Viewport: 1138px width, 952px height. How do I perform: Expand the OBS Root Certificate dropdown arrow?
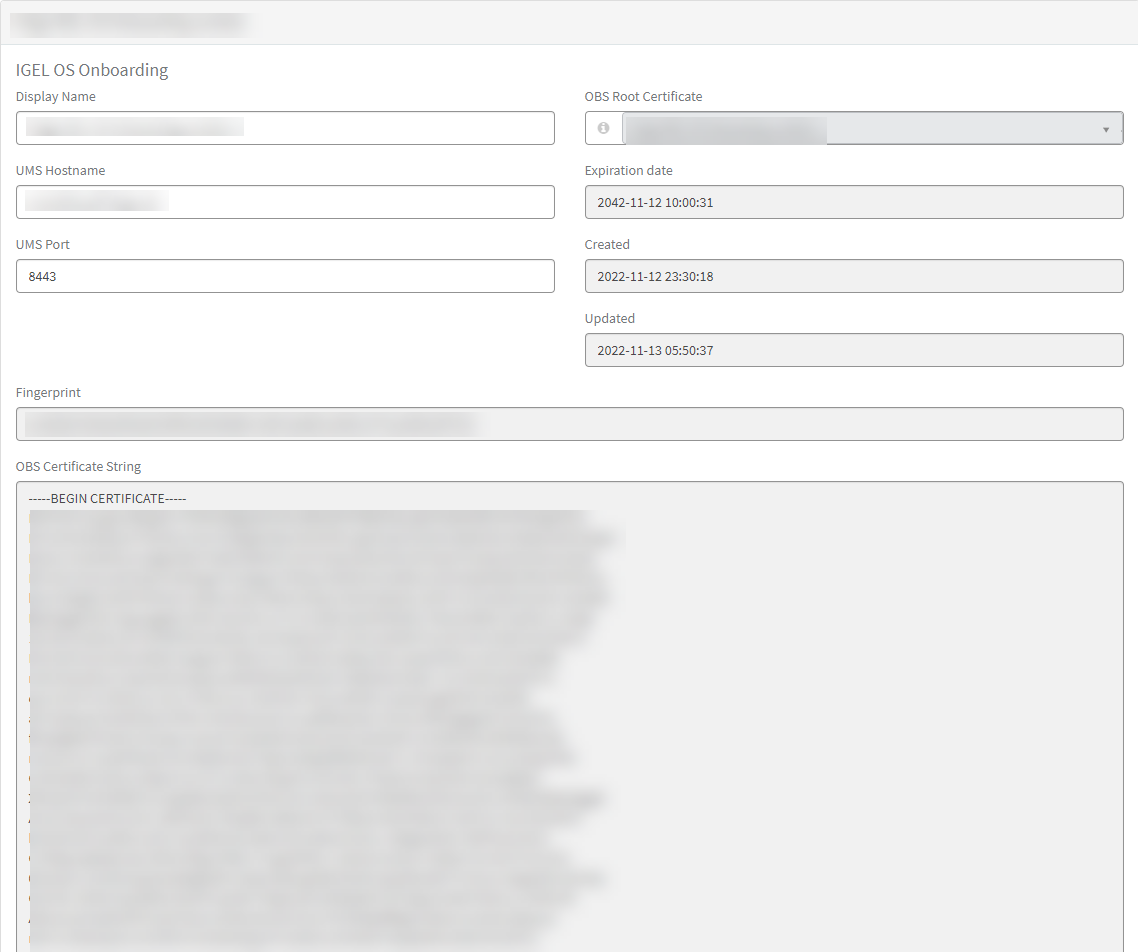[x=1105, y=129]
